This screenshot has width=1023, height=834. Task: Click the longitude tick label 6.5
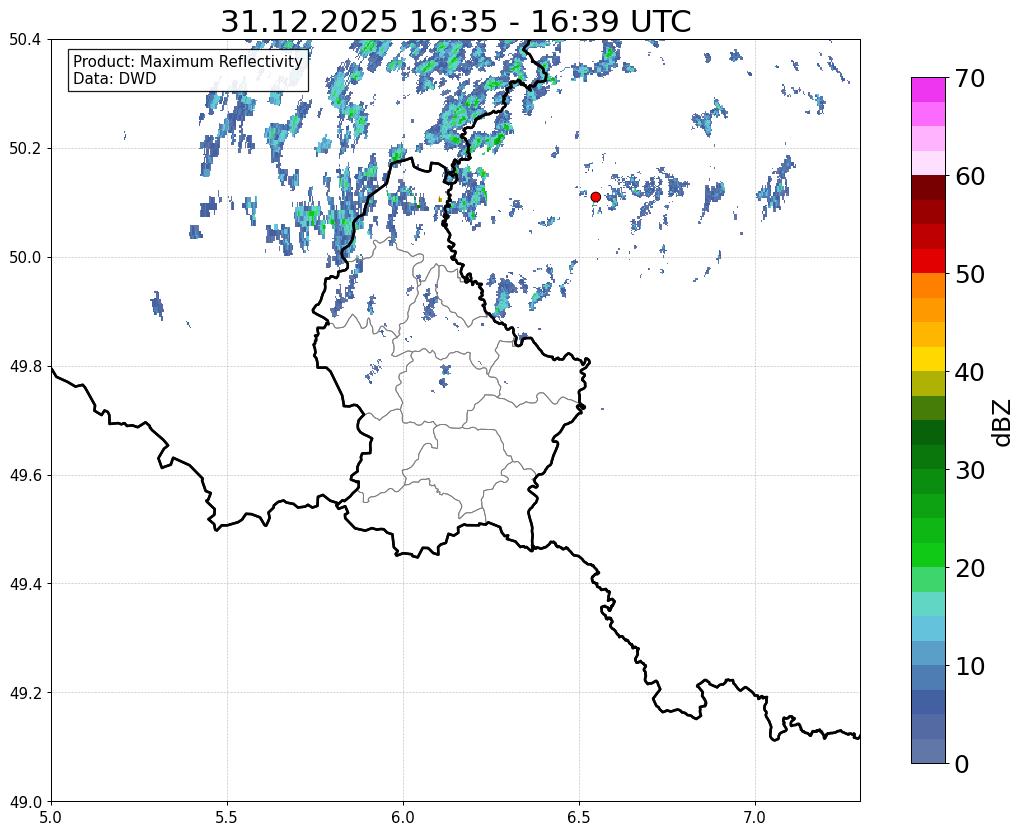click(x=579, y=817)
